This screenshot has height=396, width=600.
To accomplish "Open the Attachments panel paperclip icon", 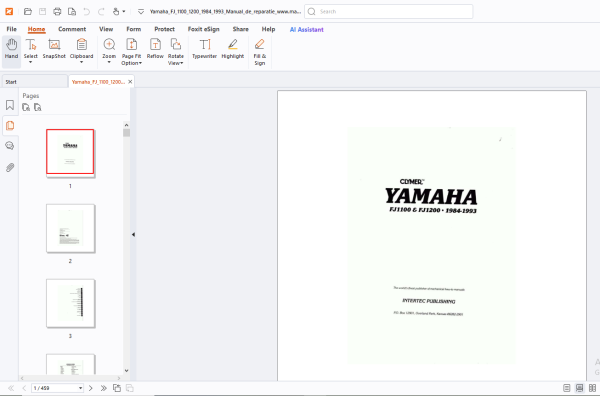I will [10, 167].
